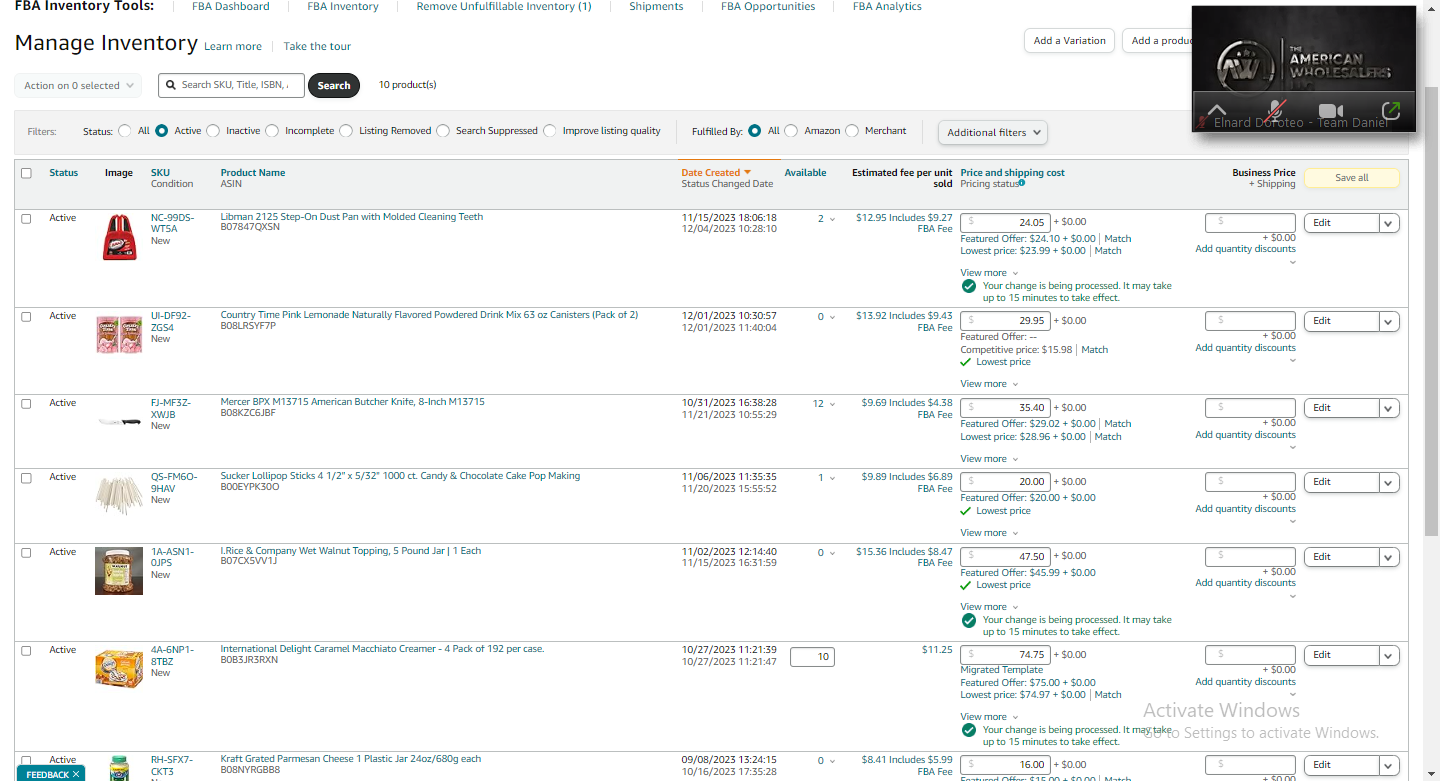Close the FEEDBACK tab
Image resolution: width=1440 pixels, height=781 pixels.
tap(76, 774)
